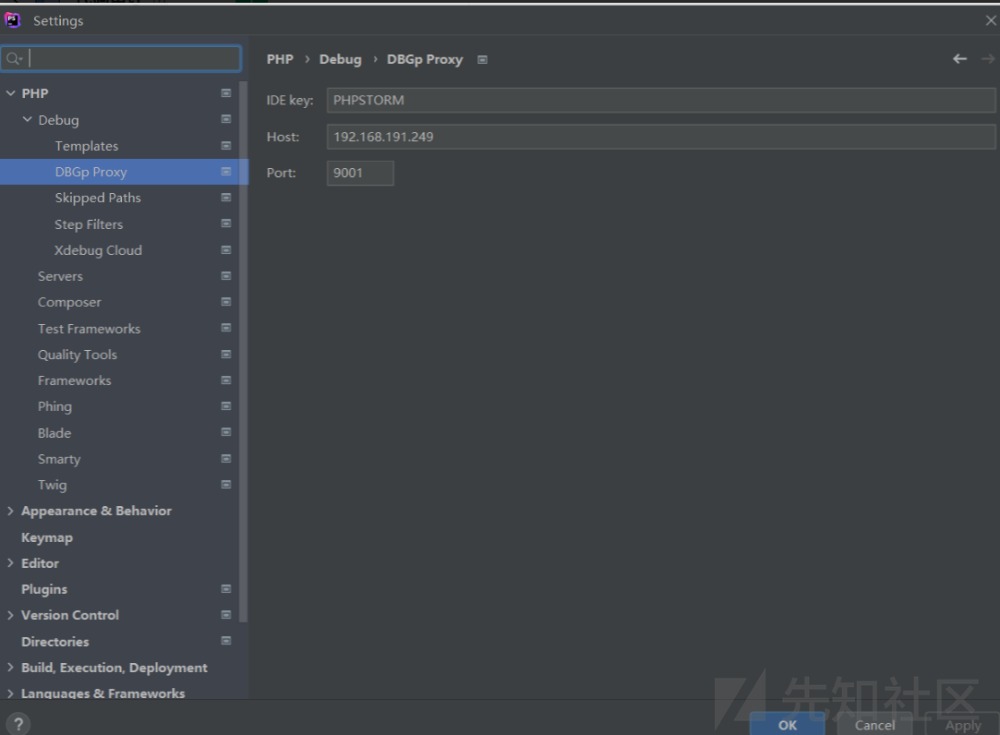Image resolution: width=1000 pixels, height=735 pixels.
Task: Click the back navigation arrow icon
Action: tap(959, 59)
